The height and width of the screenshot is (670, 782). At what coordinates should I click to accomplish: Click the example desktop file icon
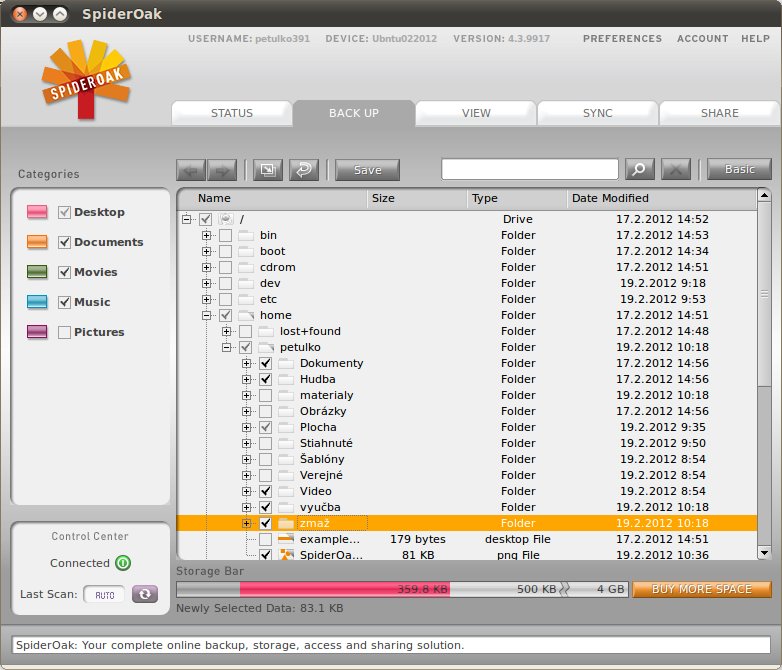(x=286, y=539)
